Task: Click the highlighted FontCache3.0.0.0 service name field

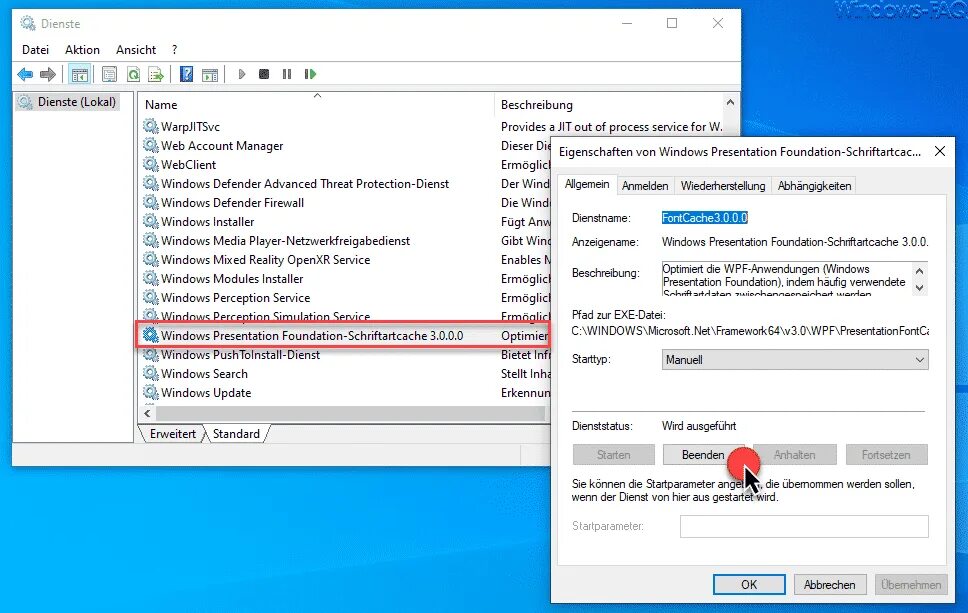Action: (x=704, y=218)
